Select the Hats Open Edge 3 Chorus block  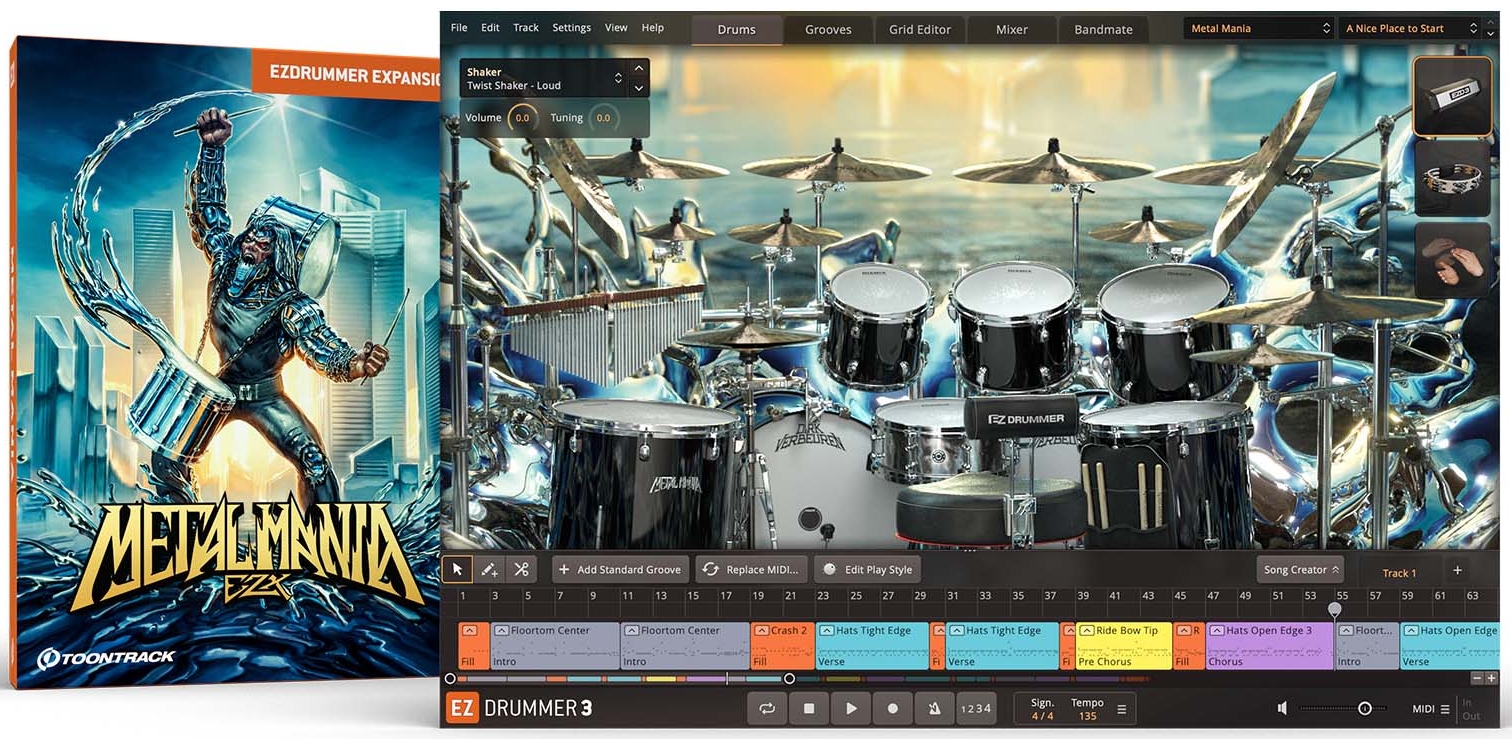[x=1270, y=646]
